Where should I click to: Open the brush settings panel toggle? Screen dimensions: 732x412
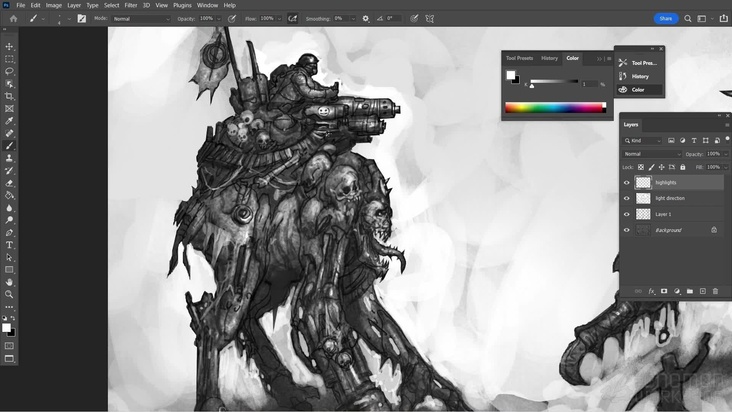pyautogui.click(x=82, y=19)
